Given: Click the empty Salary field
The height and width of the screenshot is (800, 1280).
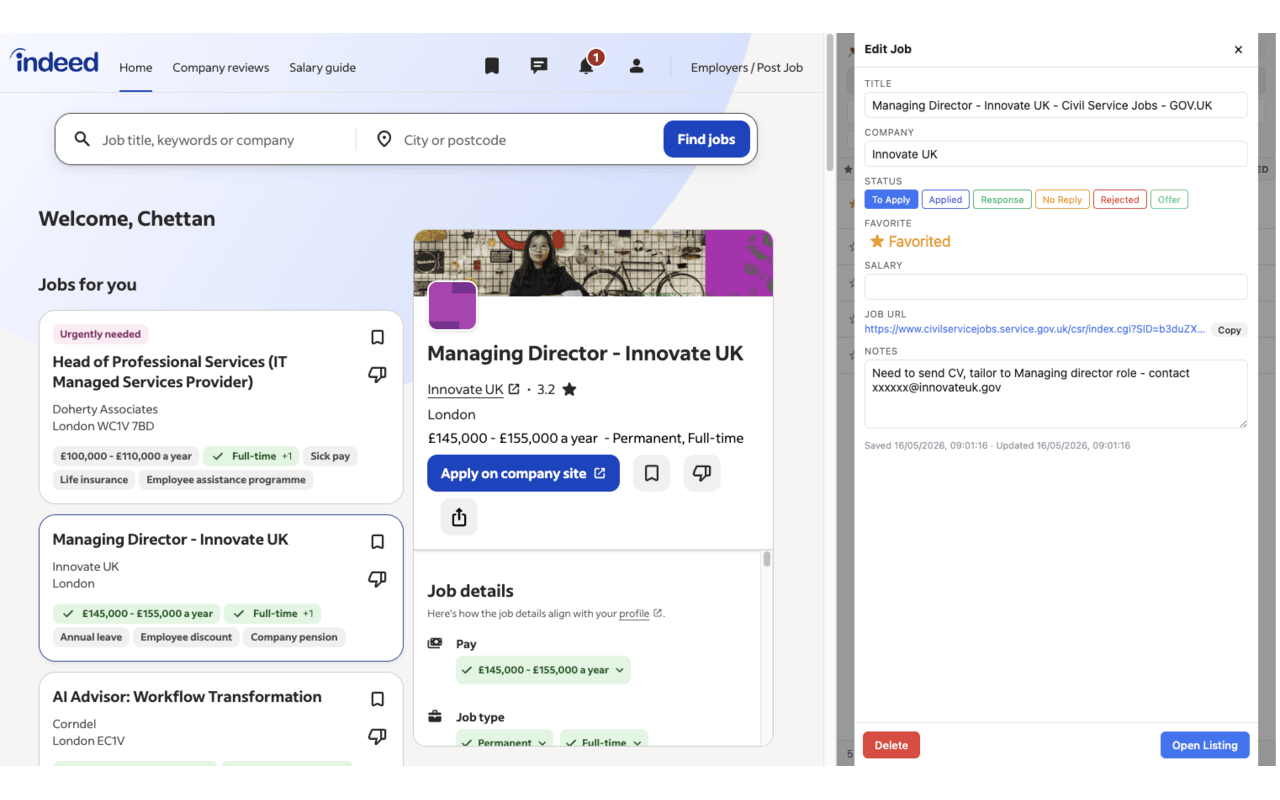Looking at the screenshot, I should tap(1056, 287).
